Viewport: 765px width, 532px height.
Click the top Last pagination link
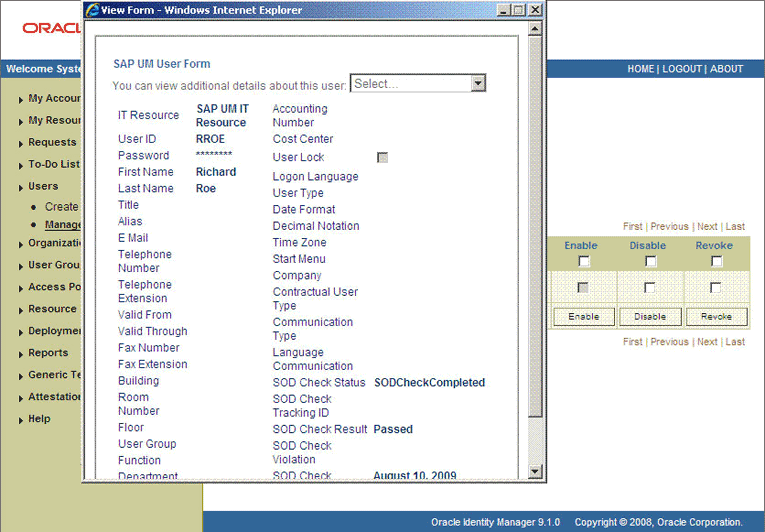click(x=735, y=226)
